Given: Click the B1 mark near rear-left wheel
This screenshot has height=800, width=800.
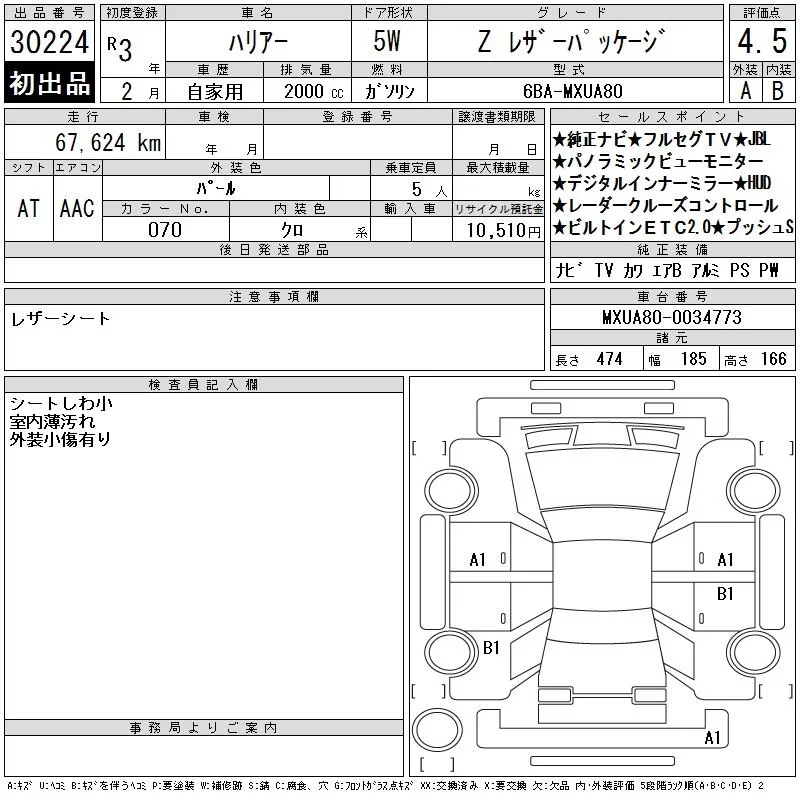Looking at the screenshot, I should point(491,648).
